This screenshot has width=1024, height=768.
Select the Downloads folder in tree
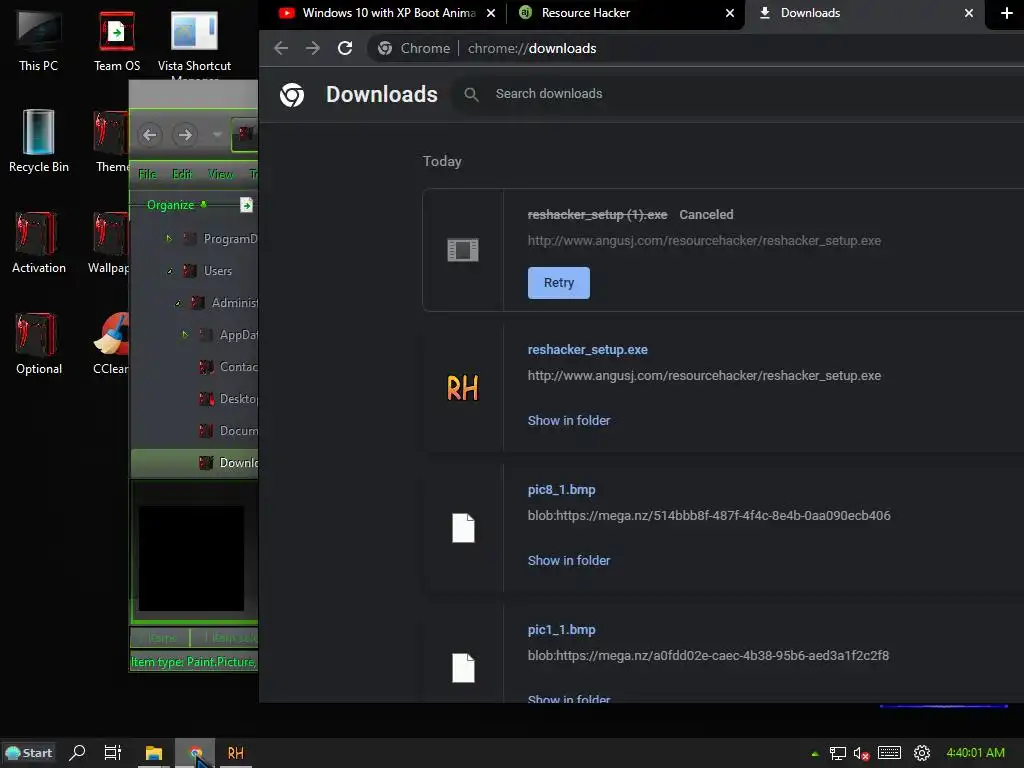point(229,463)
